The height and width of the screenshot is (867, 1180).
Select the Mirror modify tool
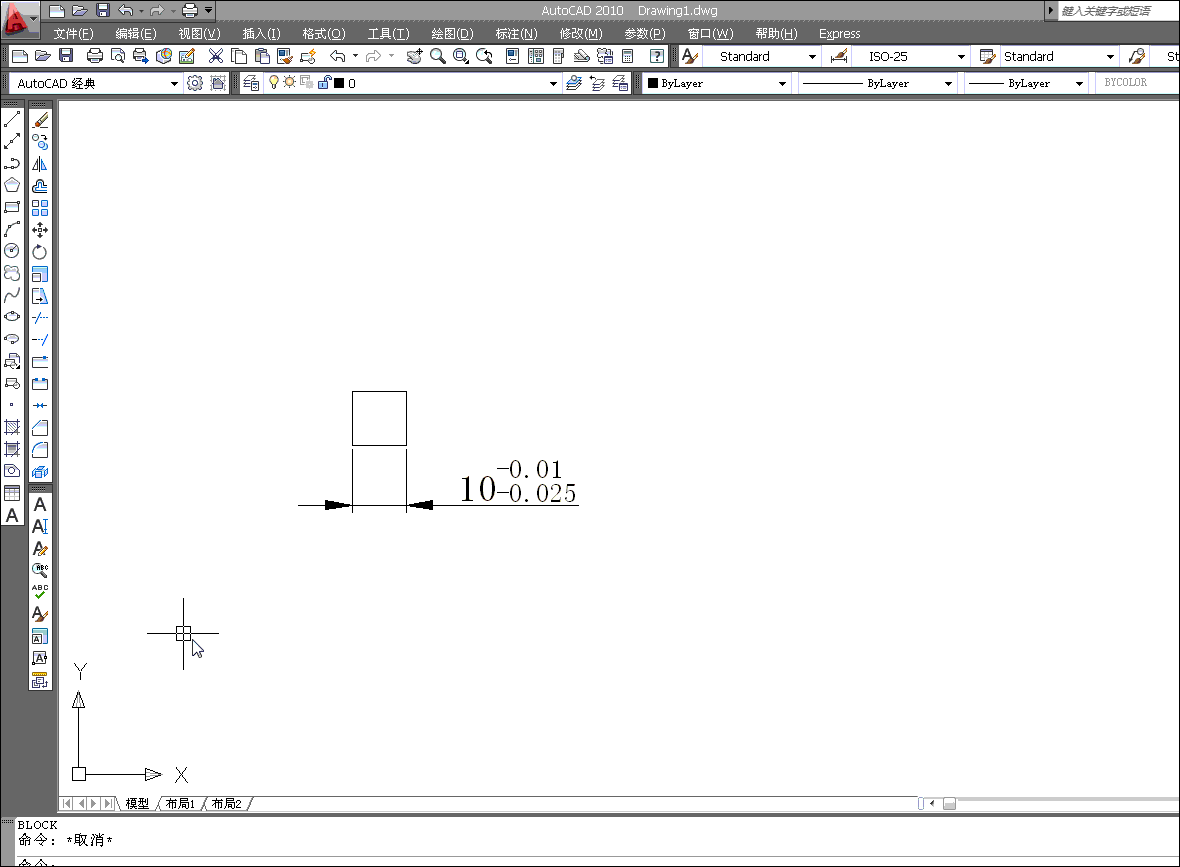pos(40,164)
